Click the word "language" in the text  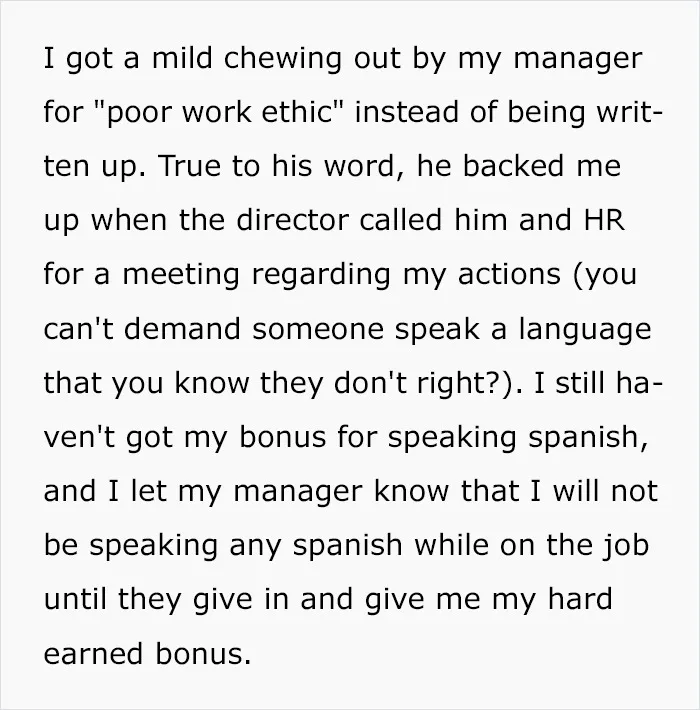coord(585,329)
